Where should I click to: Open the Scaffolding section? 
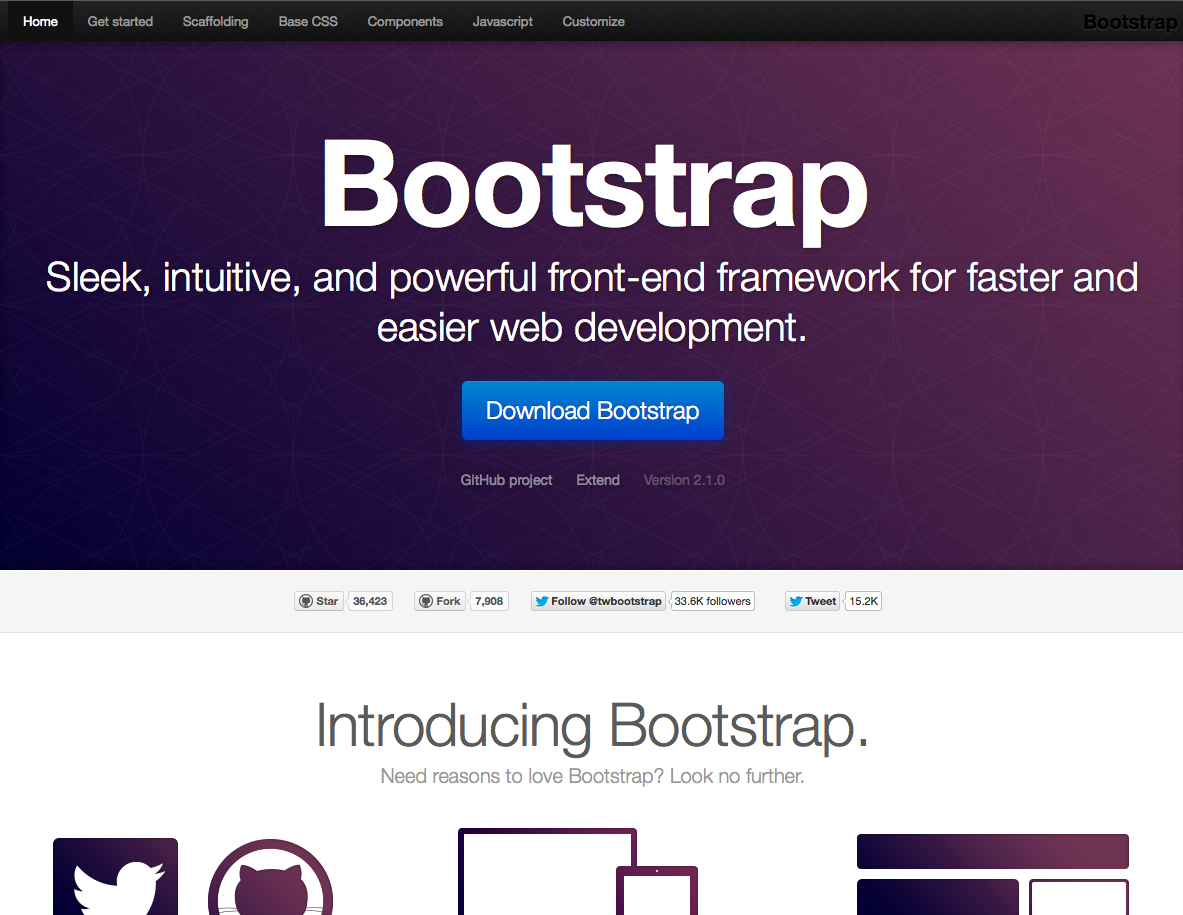215,21
